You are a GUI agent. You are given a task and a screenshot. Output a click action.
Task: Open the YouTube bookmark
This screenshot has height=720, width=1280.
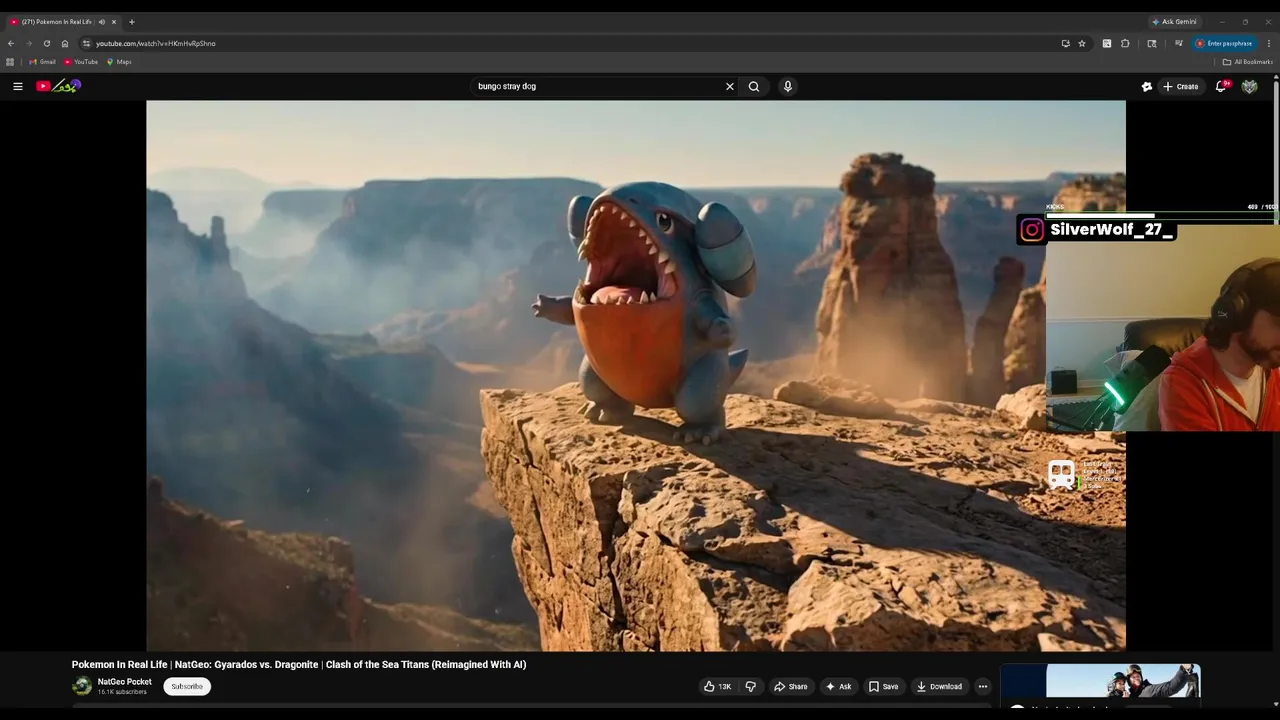point(81,62)
